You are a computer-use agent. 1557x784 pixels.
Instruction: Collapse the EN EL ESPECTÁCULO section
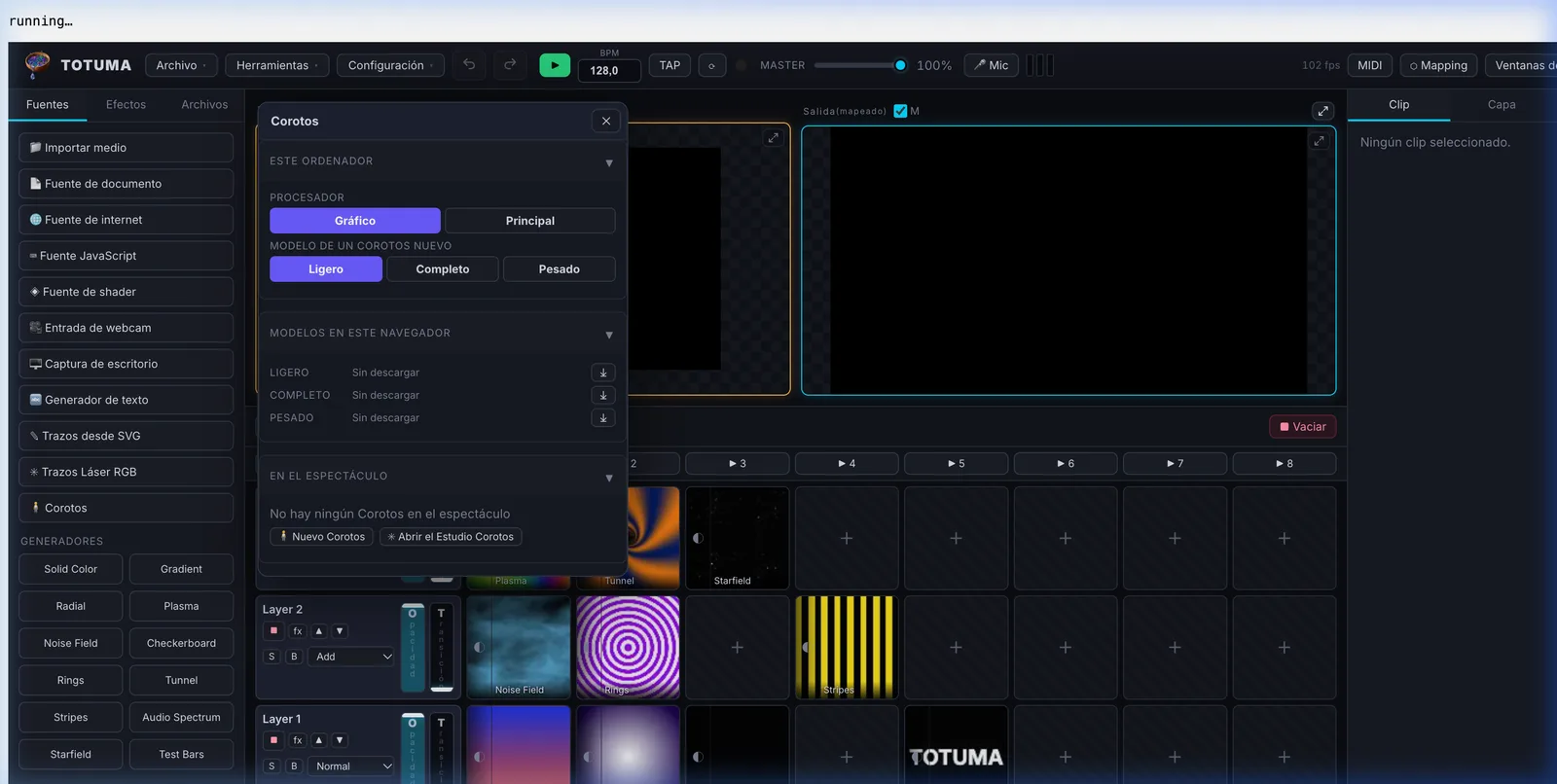pos(609,478)
